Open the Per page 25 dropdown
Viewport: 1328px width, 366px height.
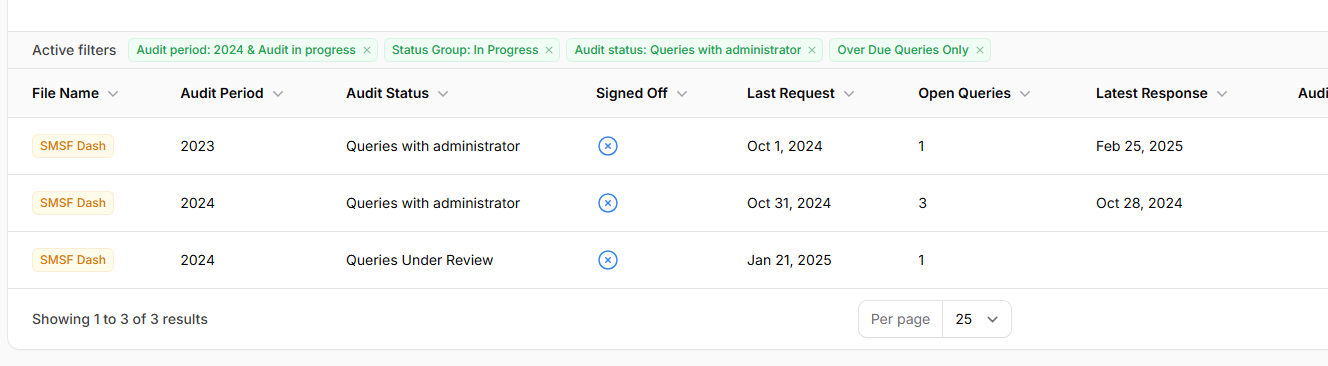coord(977,319)
